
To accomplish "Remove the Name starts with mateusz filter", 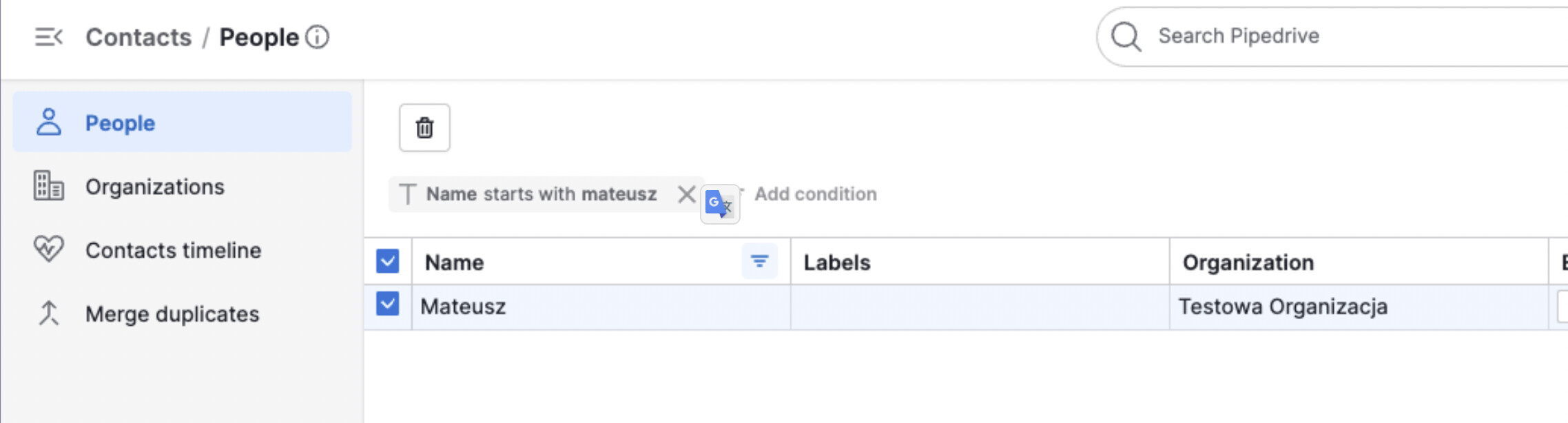I will coord(686,194).
